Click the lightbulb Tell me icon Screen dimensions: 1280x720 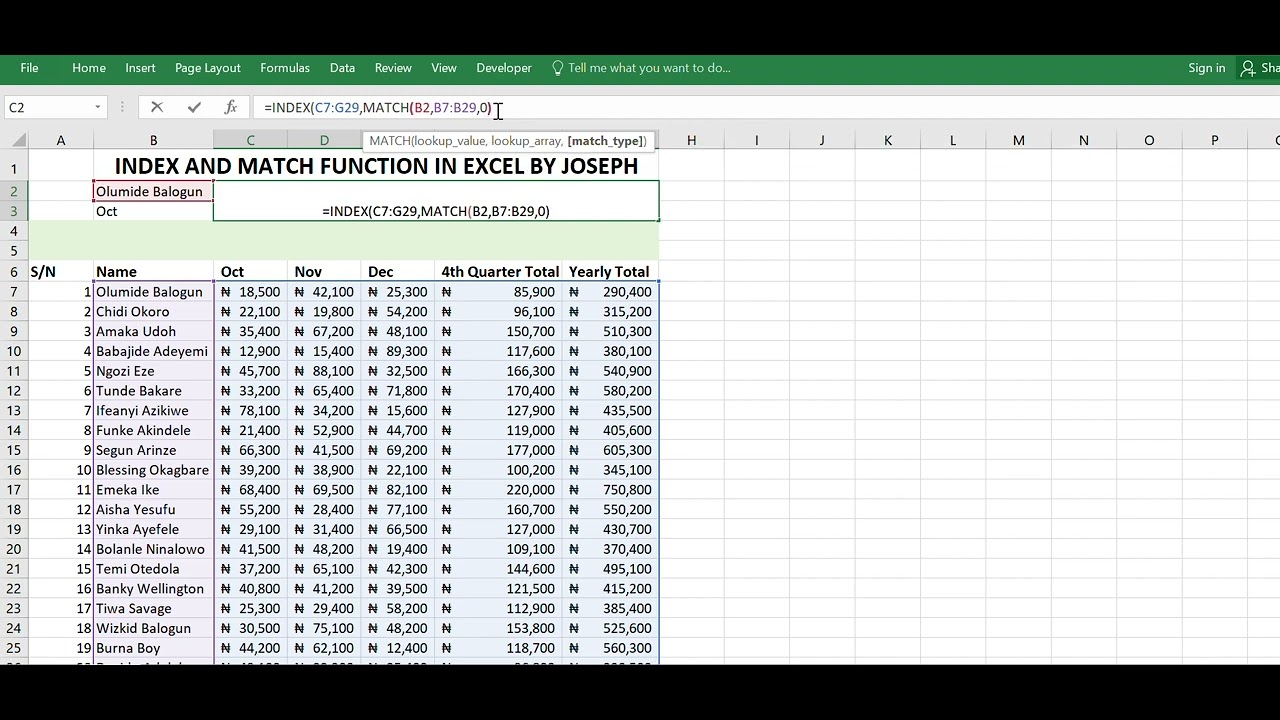click(x=557, y=68)
